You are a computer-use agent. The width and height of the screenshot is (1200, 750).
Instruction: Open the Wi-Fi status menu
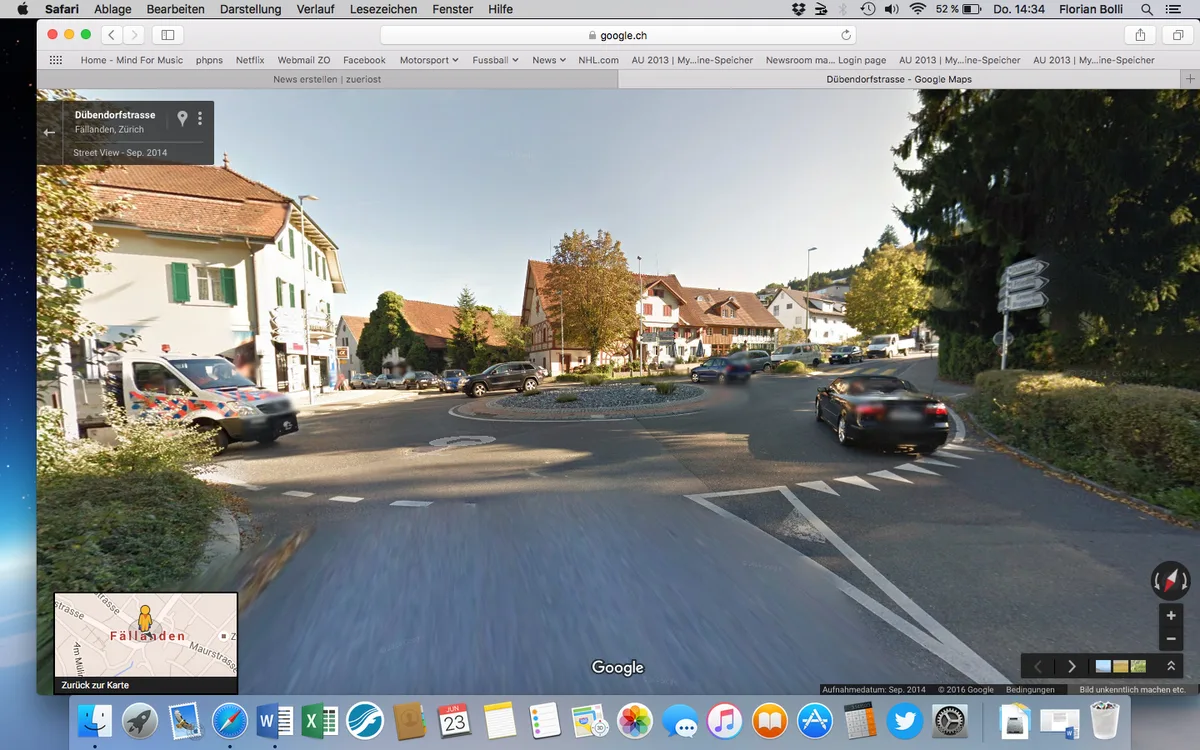(918, 9)
